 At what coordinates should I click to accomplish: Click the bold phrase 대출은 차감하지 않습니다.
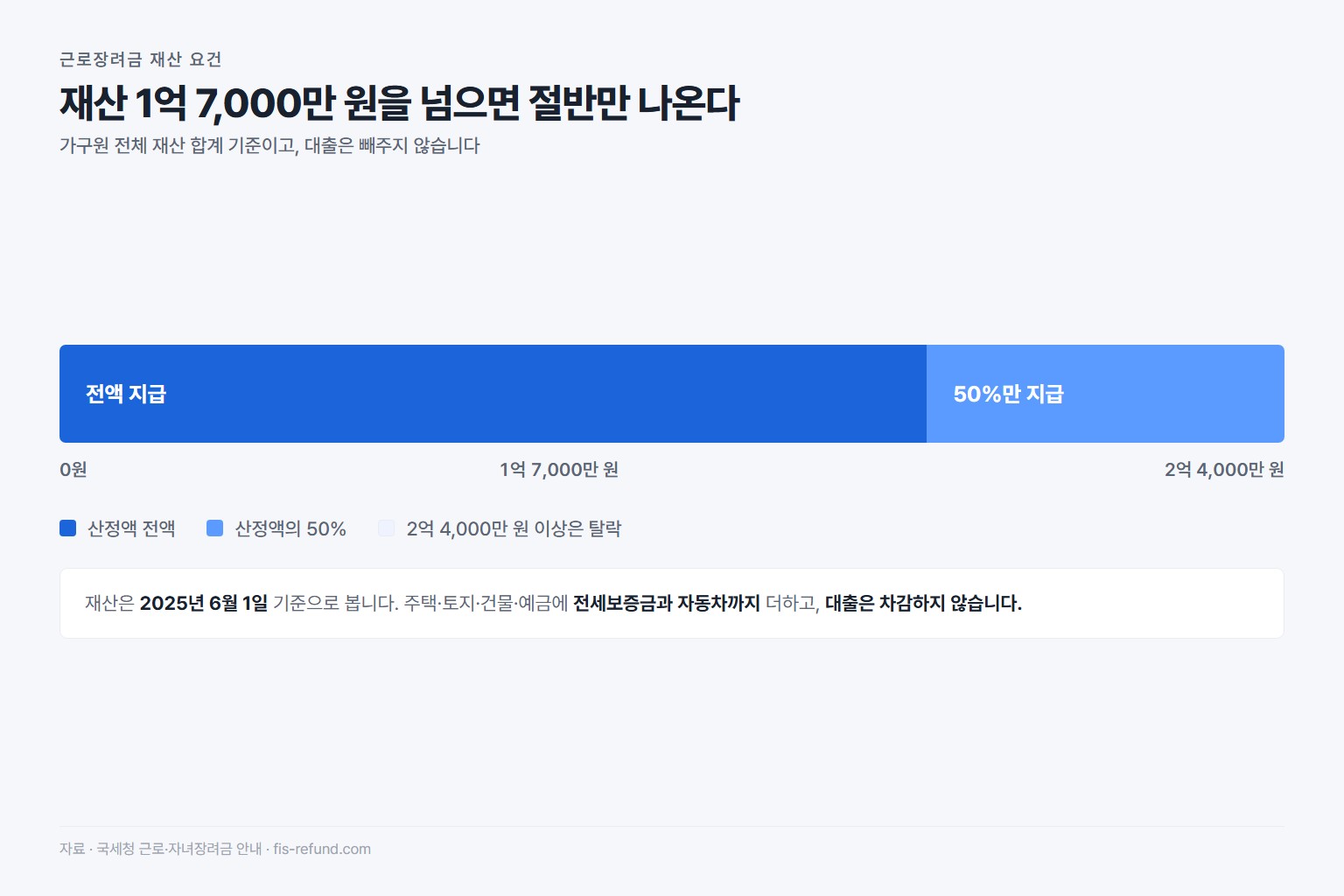[923, 603]
